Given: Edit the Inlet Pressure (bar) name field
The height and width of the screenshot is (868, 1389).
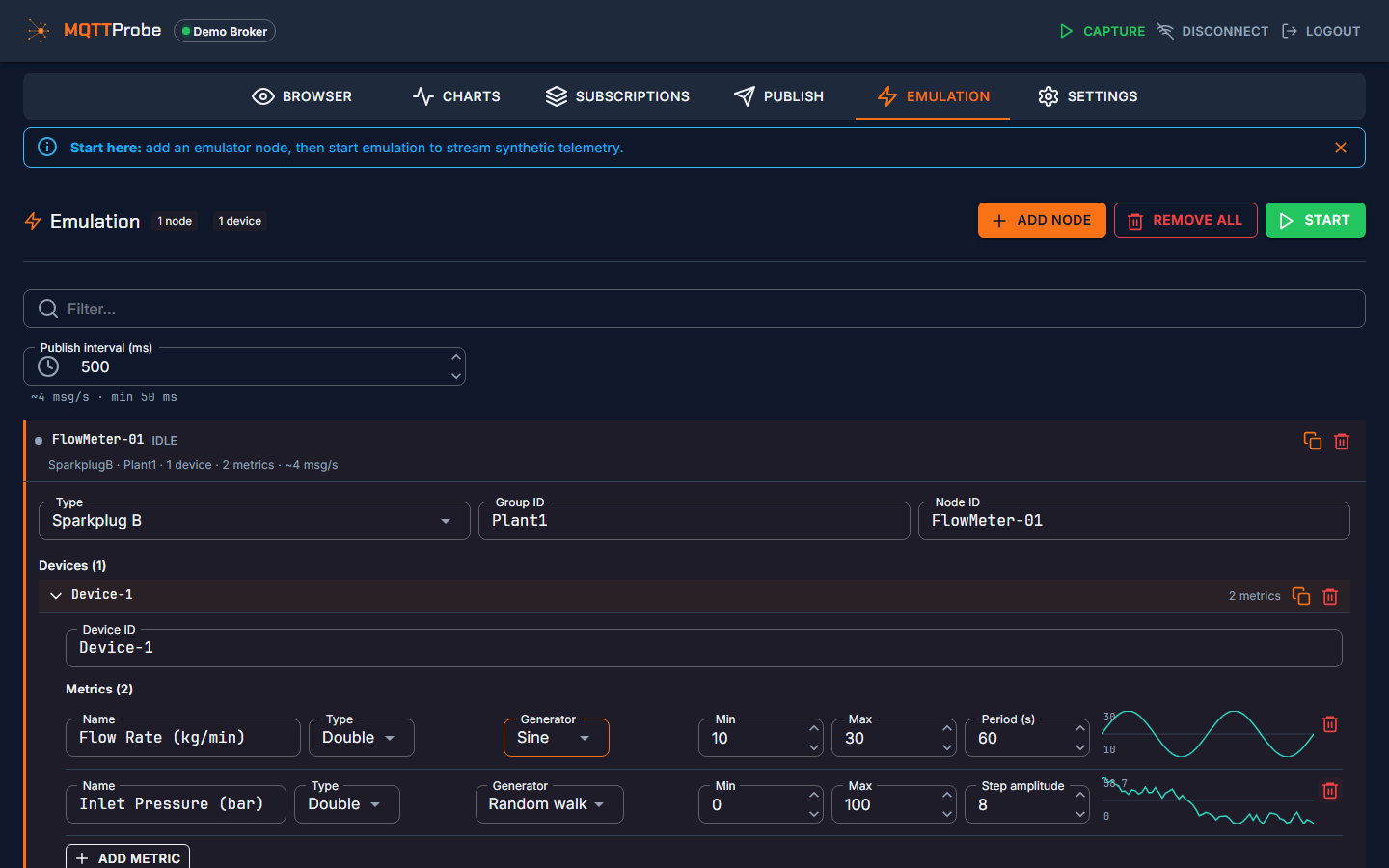Looking at the screenshot, I should (176, 804).
